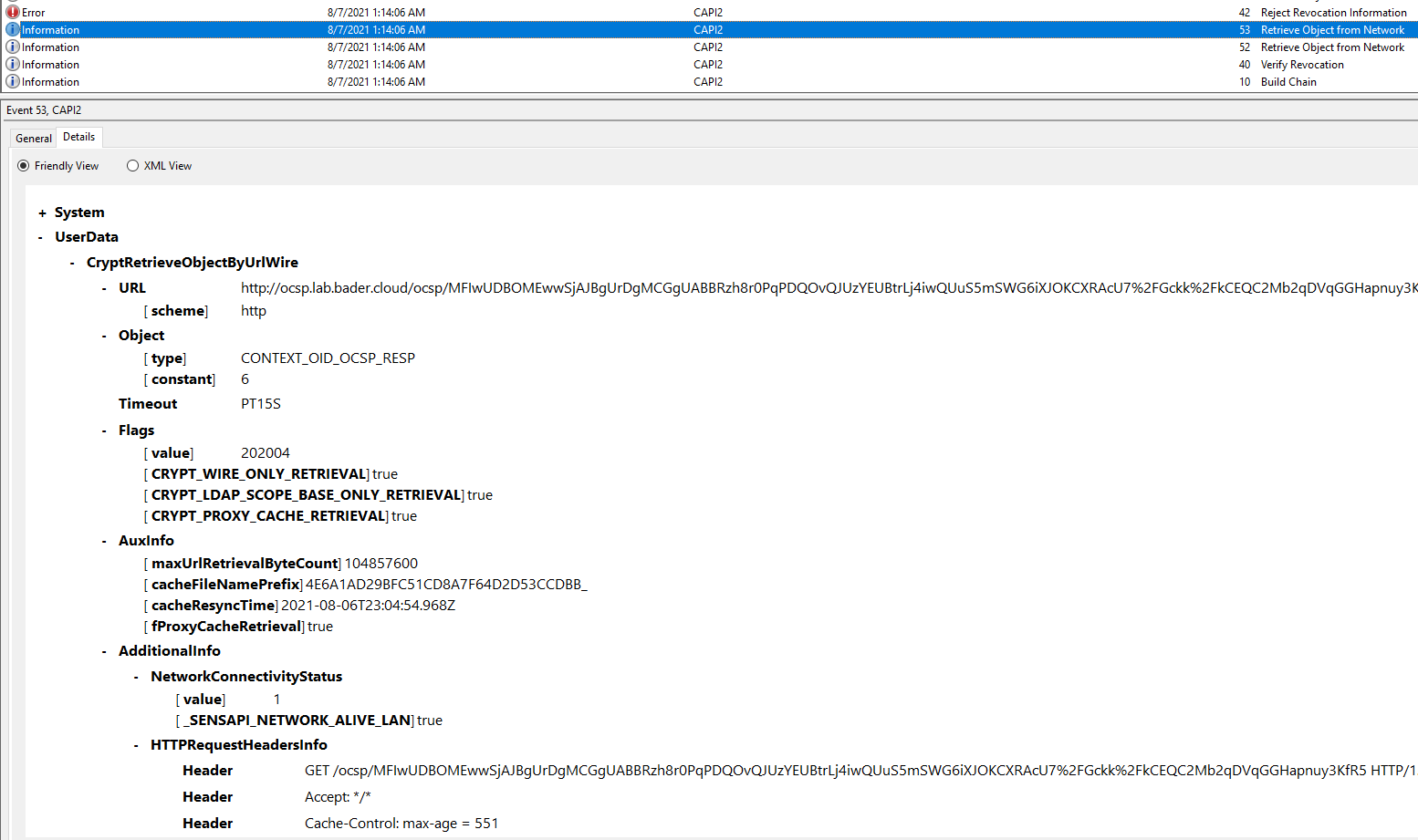The width and height of the screenshot is (1418, 840).
Task: Open the General tab
Action: (x=33, y=137)
